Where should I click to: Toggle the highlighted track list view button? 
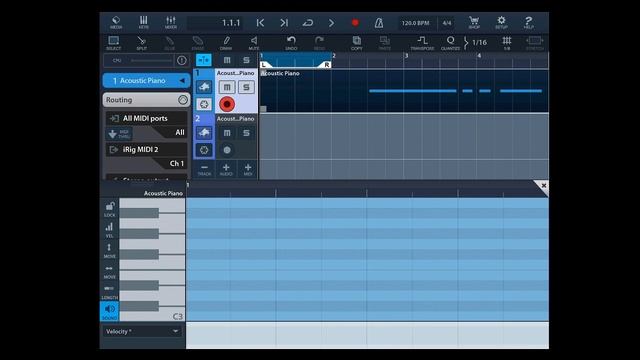pos(204,60)
